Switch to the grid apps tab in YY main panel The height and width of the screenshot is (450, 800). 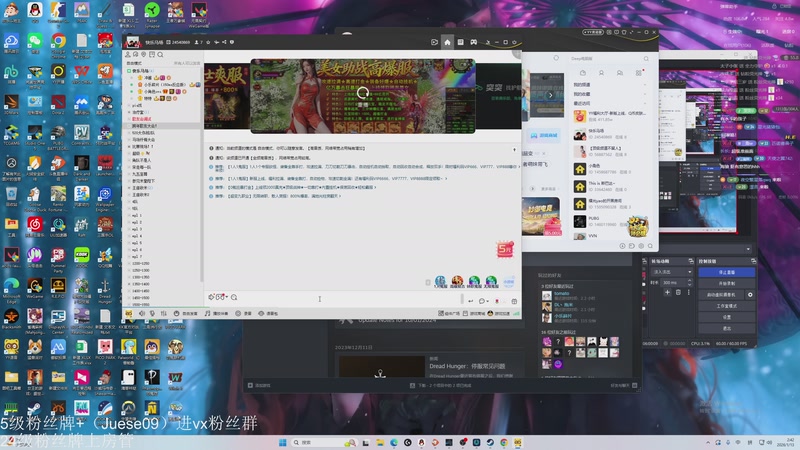coord(638,73)
